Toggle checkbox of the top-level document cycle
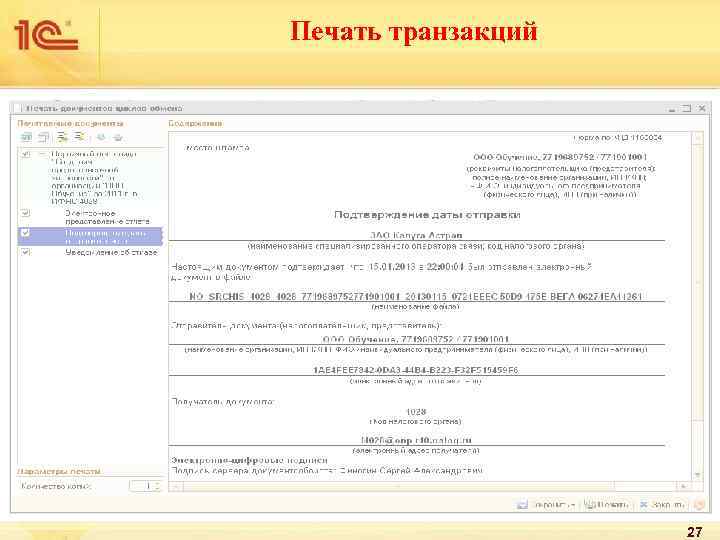 click(x=26, y=154)
